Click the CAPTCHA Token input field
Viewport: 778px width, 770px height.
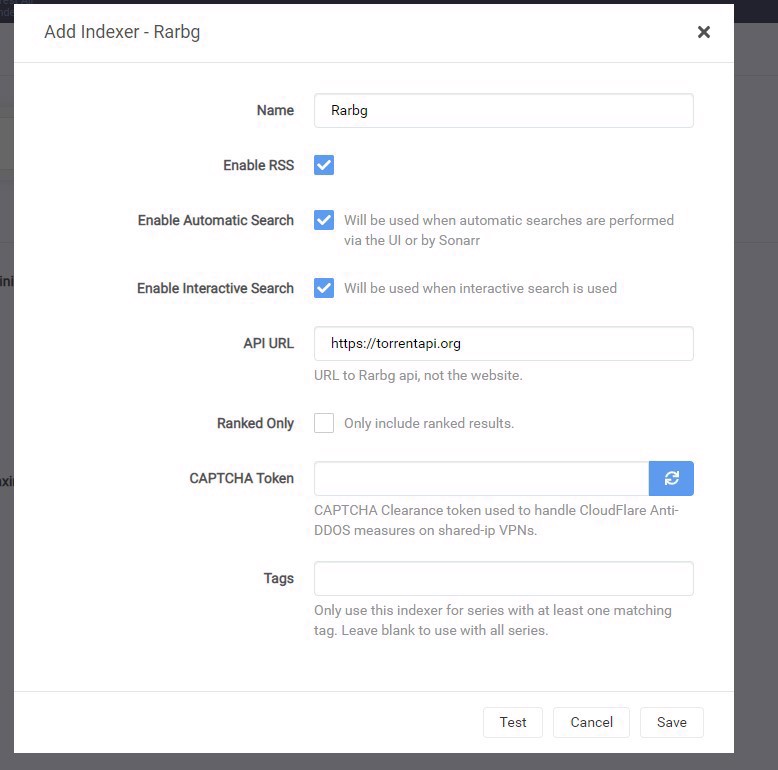[x=481, y=478]
